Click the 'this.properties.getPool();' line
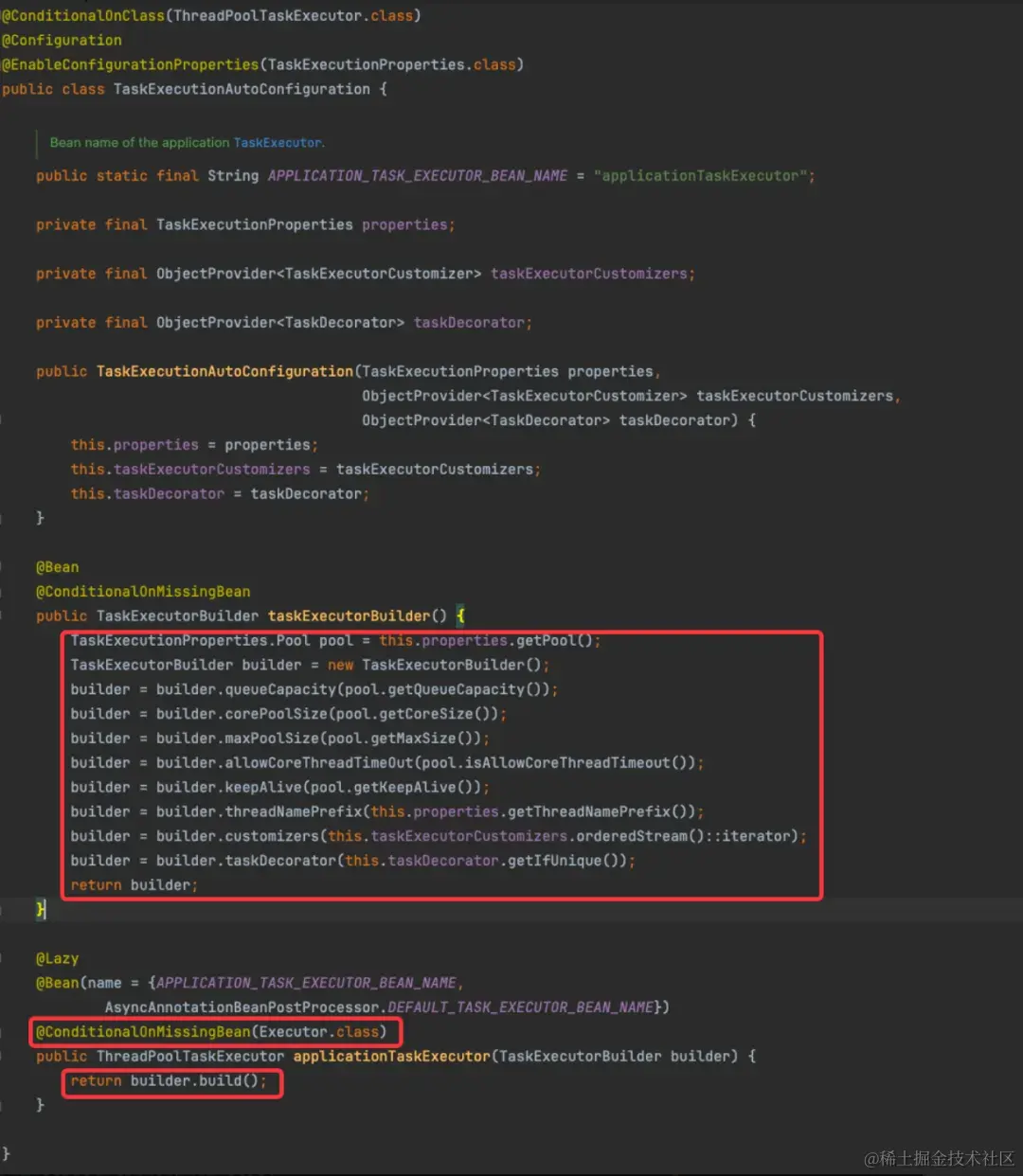This screenshot has width=1023, height=1176. click(x=335, y=641)
